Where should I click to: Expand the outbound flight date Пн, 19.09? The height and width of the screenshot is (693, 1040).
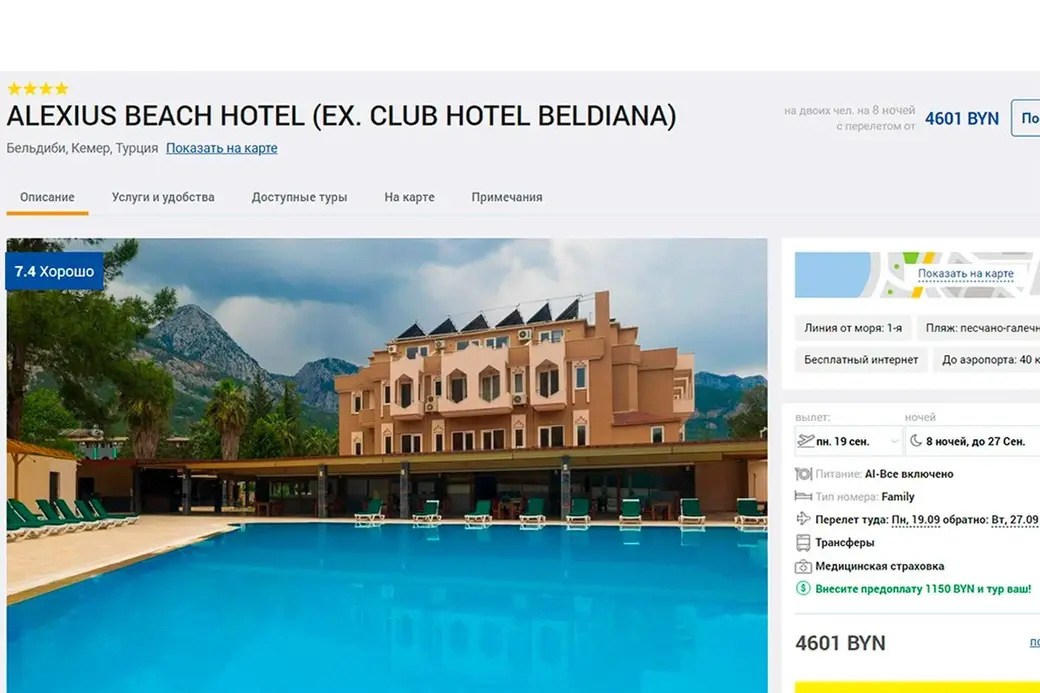tap(916, 519)
